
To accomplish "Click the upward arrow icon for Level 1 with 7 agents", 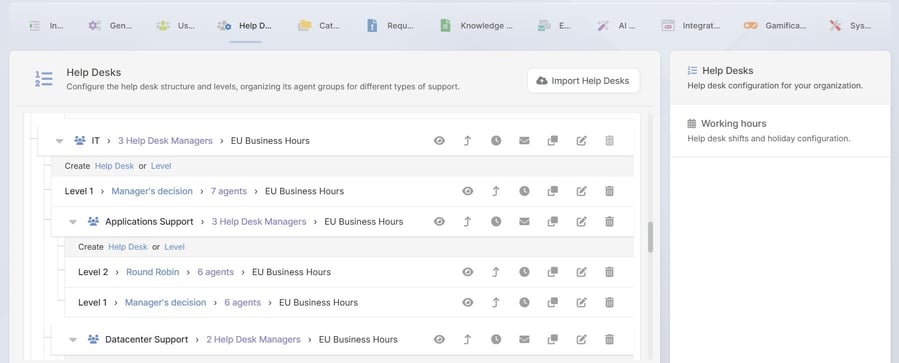I will click(x=496, y=191).
